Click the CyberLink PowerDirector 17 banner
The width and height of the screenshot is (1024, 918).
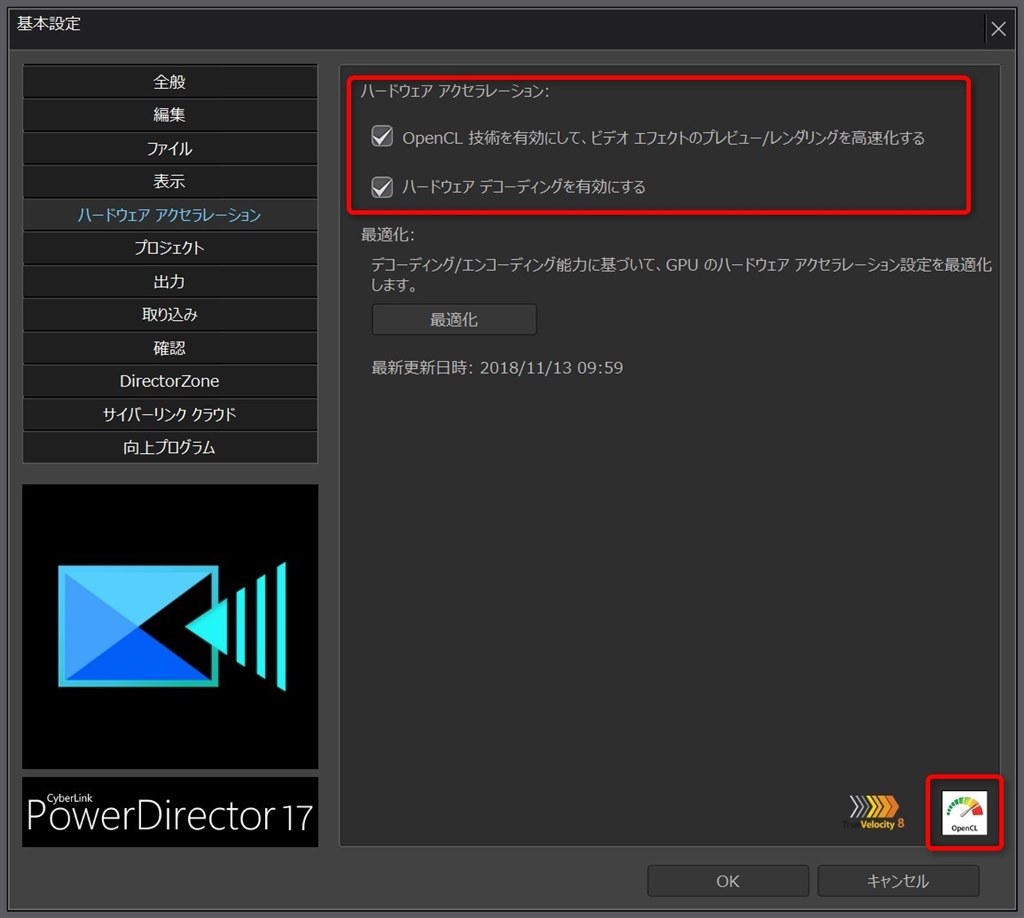(x=170, y=812)
